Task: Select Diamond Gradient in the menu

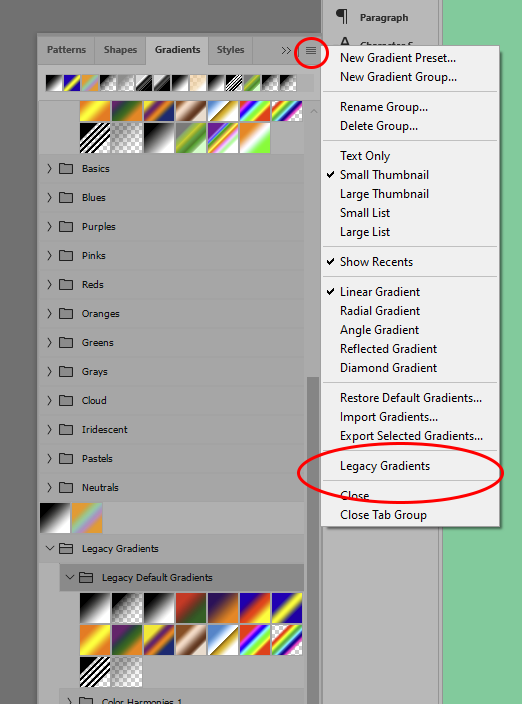Action: click(x=388, y=368)
